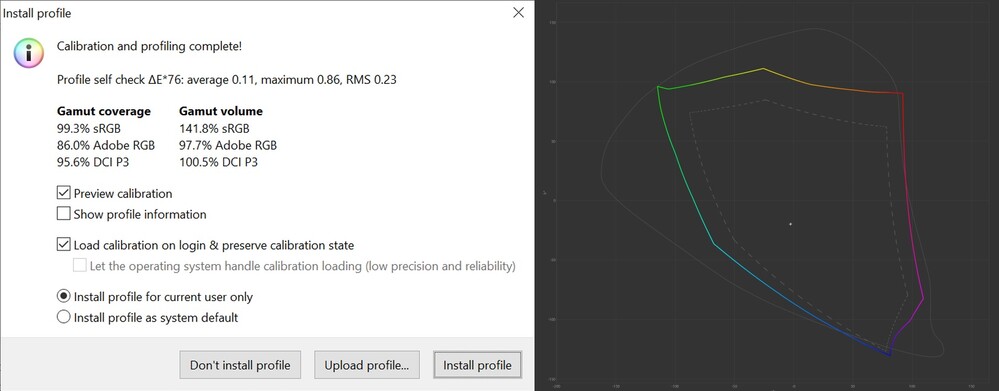The height and width of the screenshot is (391, 999).
Task: Click the white point dot in gamut plot
Action: 791,224
